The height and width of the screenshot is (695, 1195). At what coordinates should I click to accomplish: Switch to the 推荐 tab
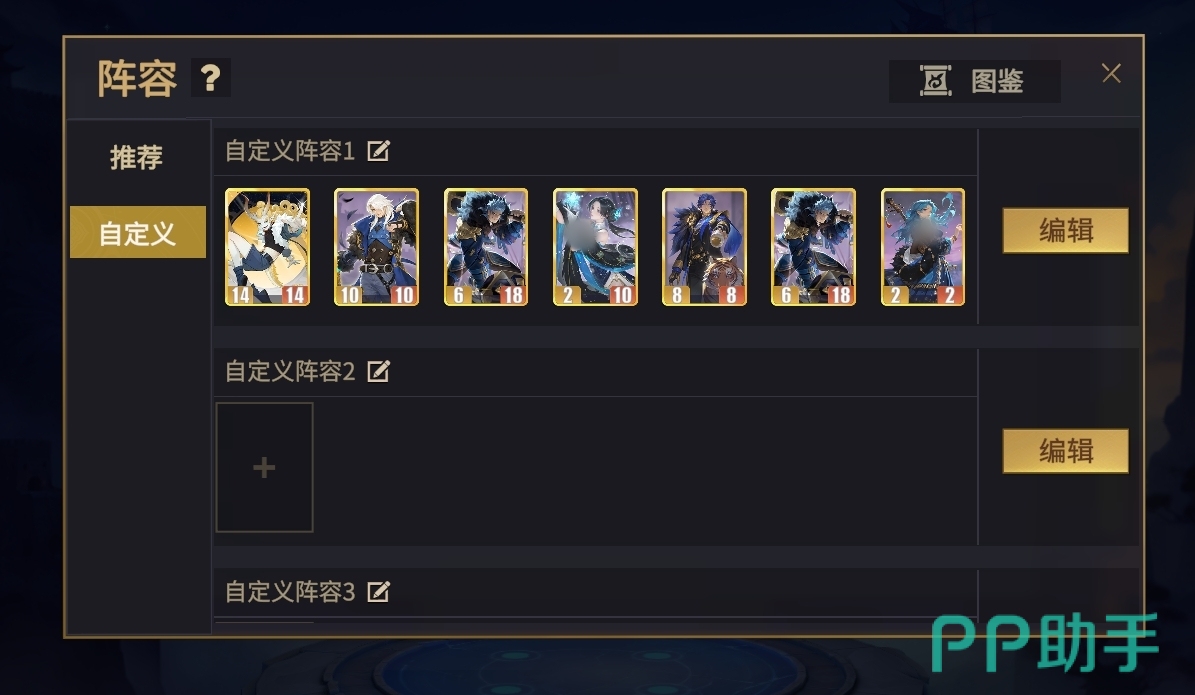[x=137, y=157]
